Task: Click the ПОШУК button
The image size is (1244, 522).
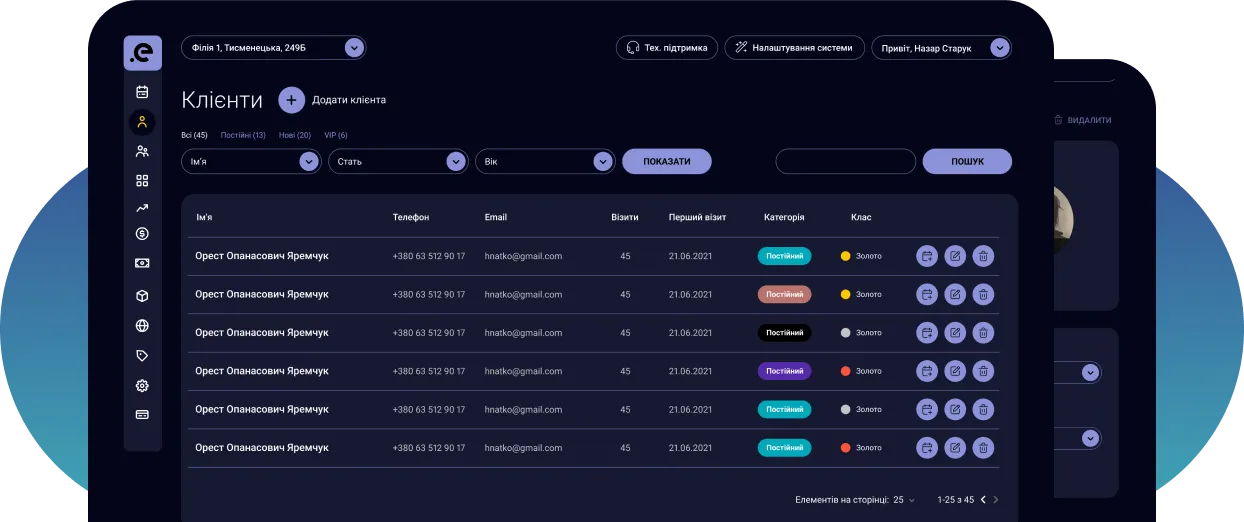Action: [x=967, y=161]
